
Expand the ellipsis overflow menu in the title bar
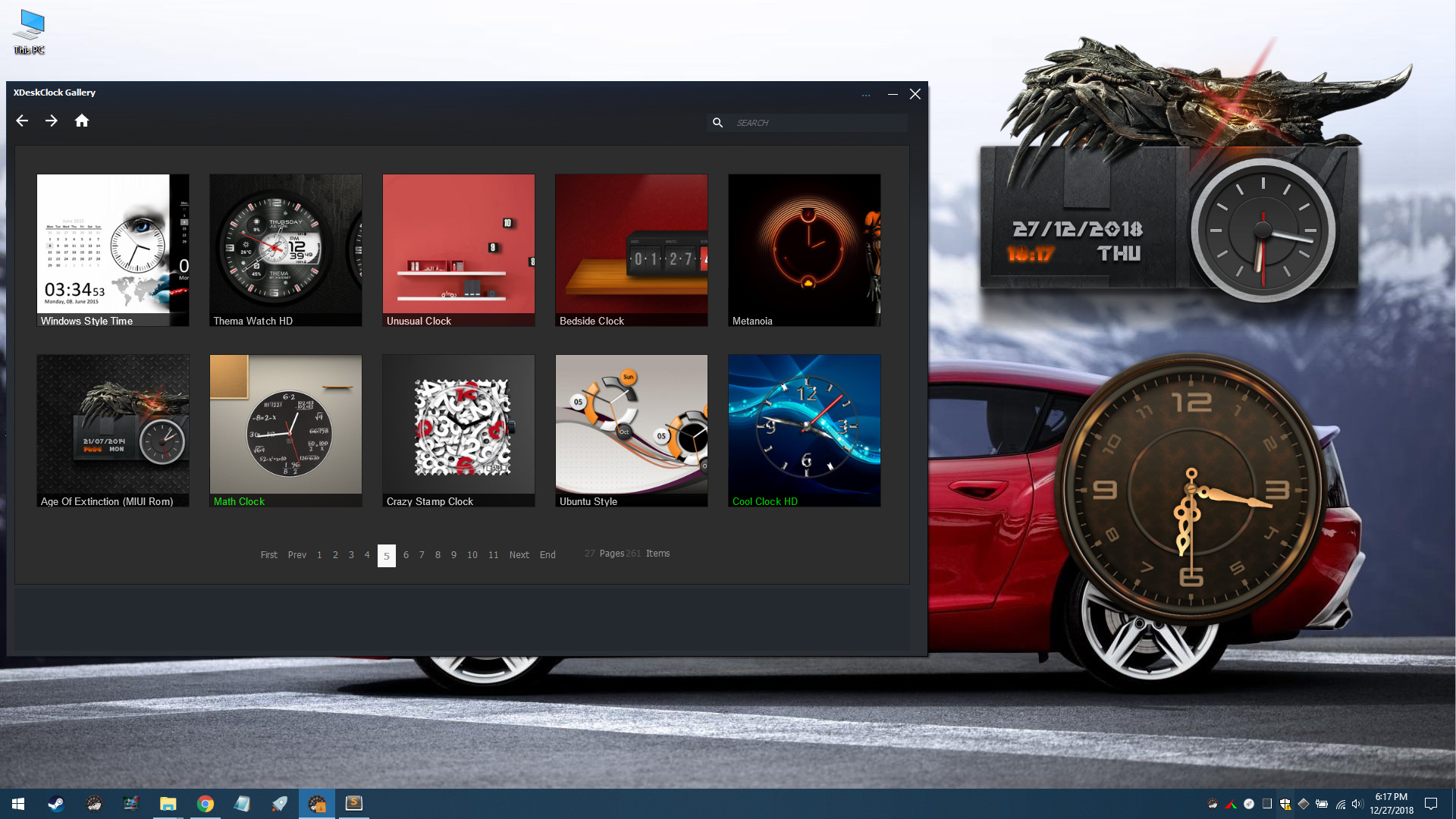coord(867,95)
